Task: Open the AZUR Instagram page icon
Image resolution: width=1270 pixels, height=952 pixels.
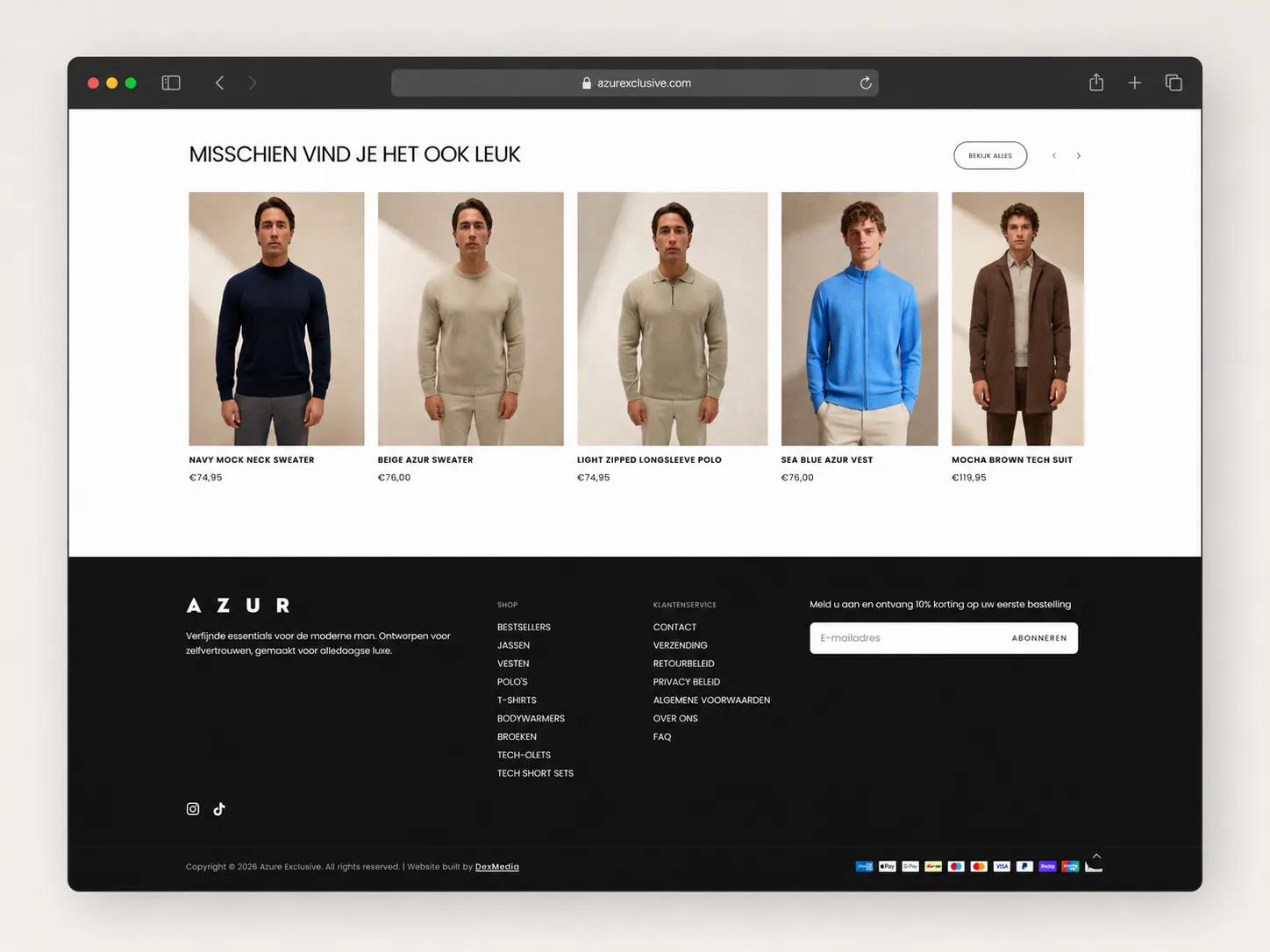Action: [x=193, y=809]
